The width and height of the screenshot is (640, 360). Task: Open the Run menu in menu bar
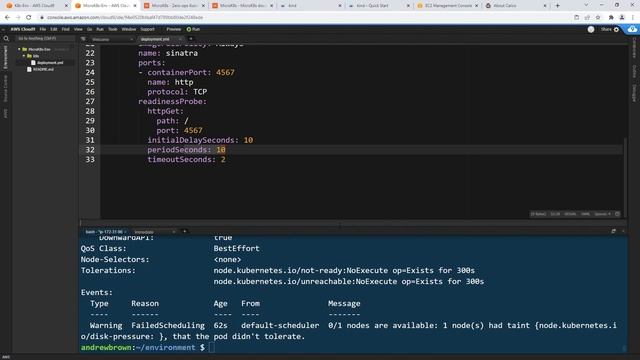pyautogui.click(x=100, y=29)
